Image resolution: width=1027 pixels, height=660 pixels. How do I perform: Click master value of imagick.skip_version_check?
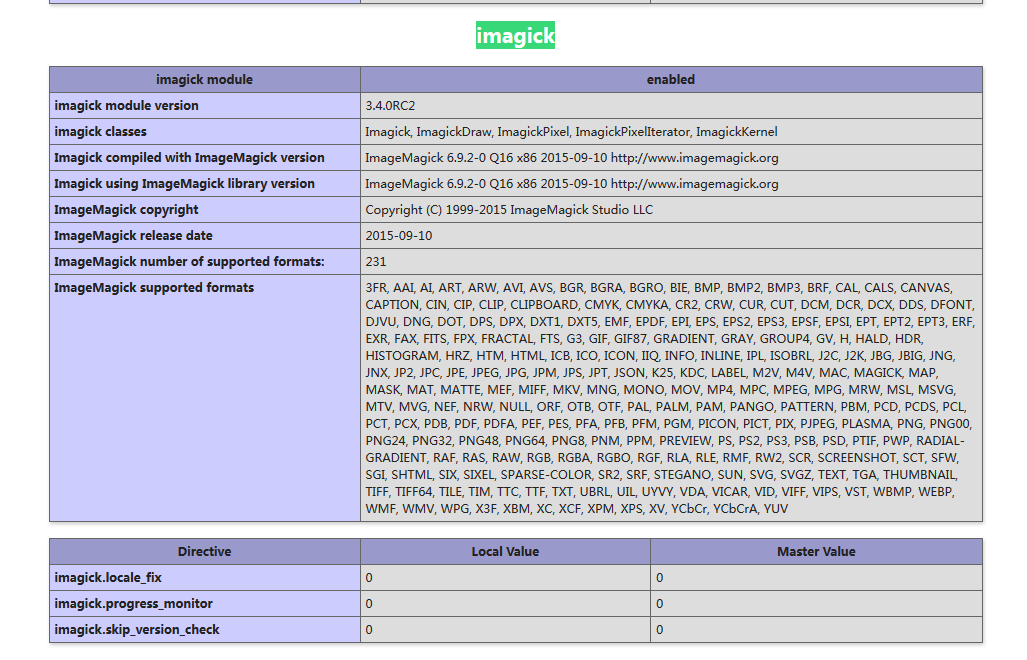pos(816,629)
